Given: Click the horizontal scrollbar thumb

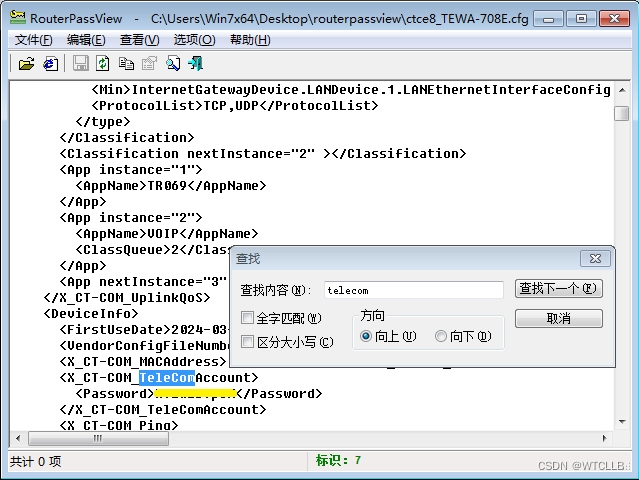Looking at the screenshot, I should (x=98, y=438).
